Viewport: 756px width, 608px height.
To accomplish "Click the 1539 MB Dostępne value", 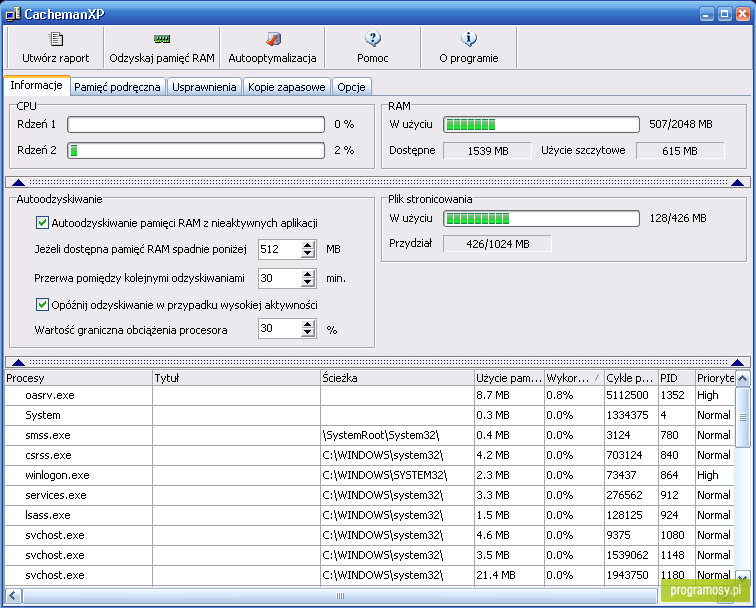I will click(487, 151).
